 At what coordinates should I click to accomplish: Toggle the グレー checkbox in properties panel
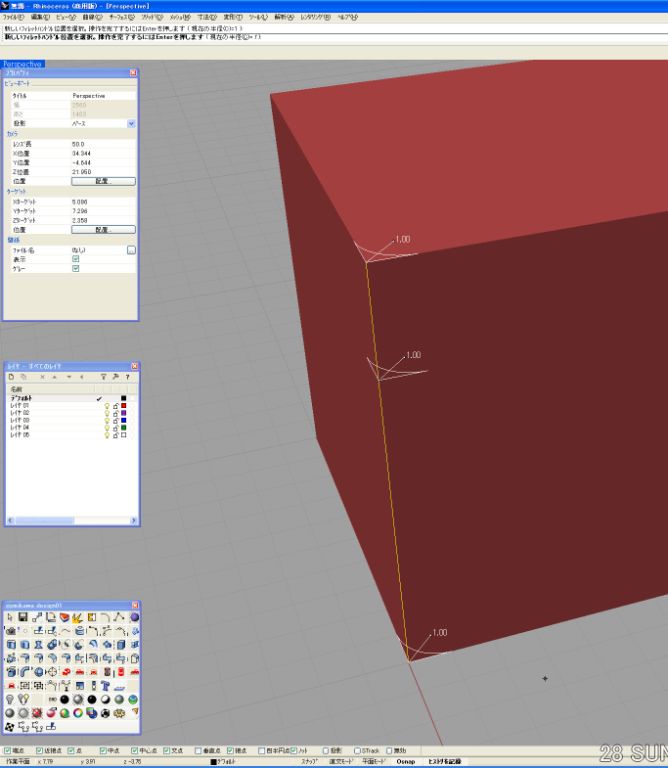tap(76, 268)
